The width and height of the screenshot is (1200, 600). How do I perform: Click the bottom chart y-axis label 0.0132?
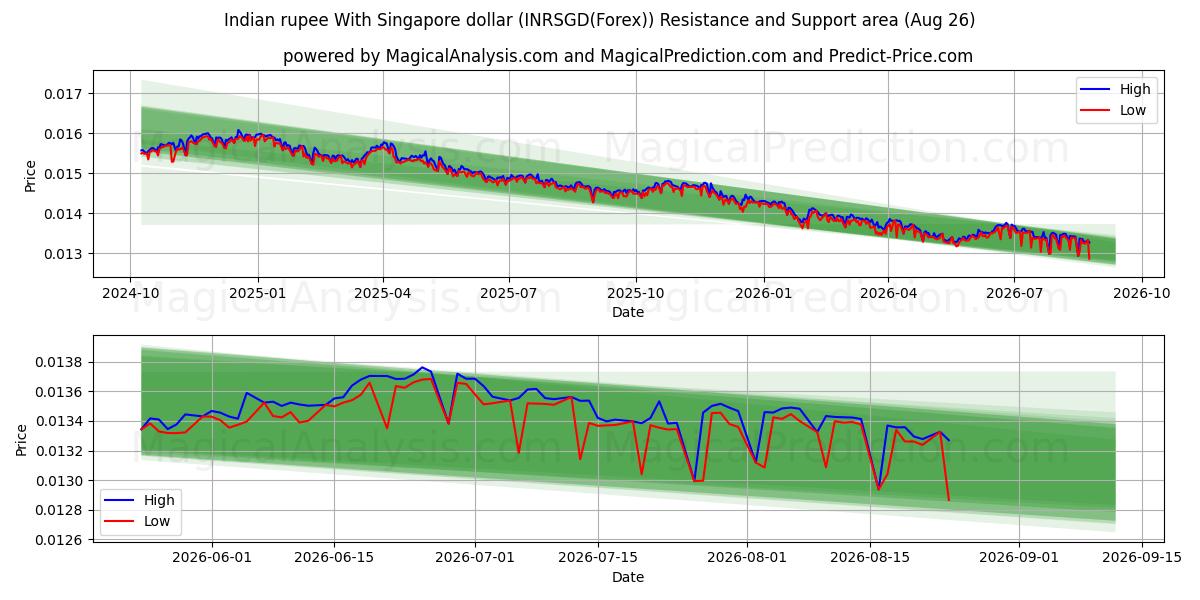point(59,451)
